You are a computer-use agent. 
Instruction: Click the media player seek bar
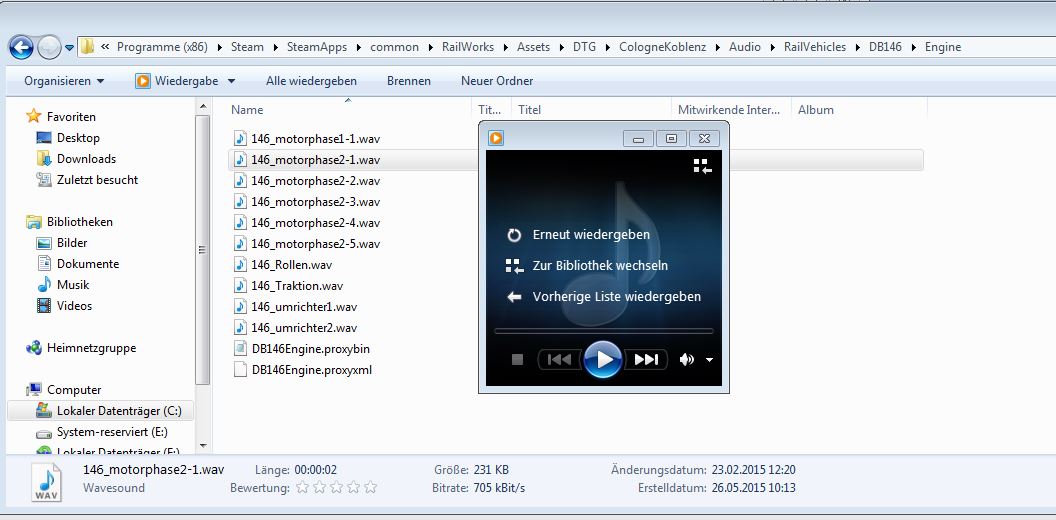click(603, 331)
